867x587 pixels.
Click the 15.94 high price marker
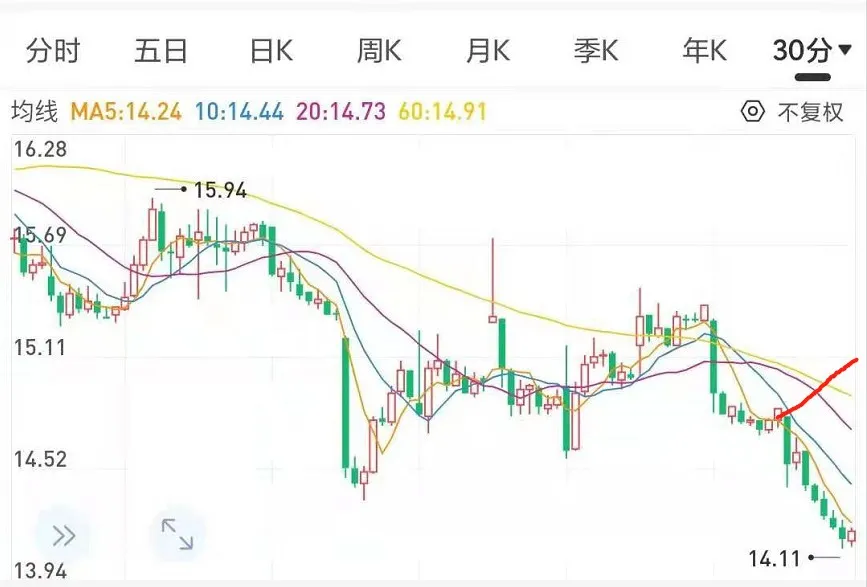(x=219, y=190)
